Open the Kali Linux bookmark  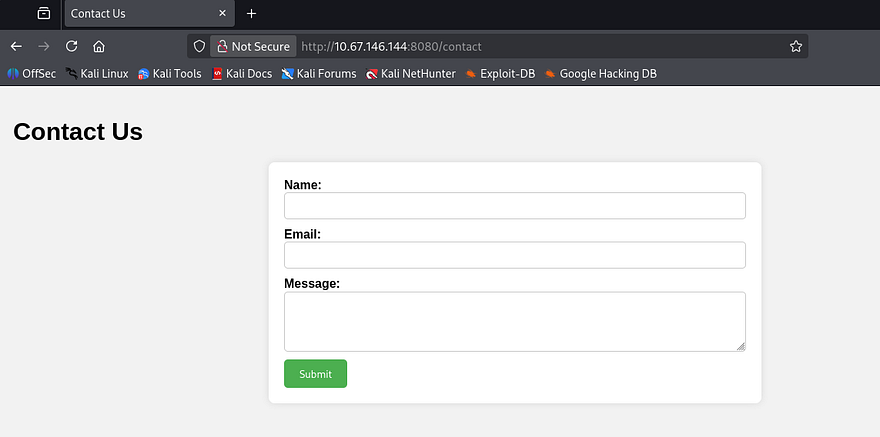tap(97, 73)
